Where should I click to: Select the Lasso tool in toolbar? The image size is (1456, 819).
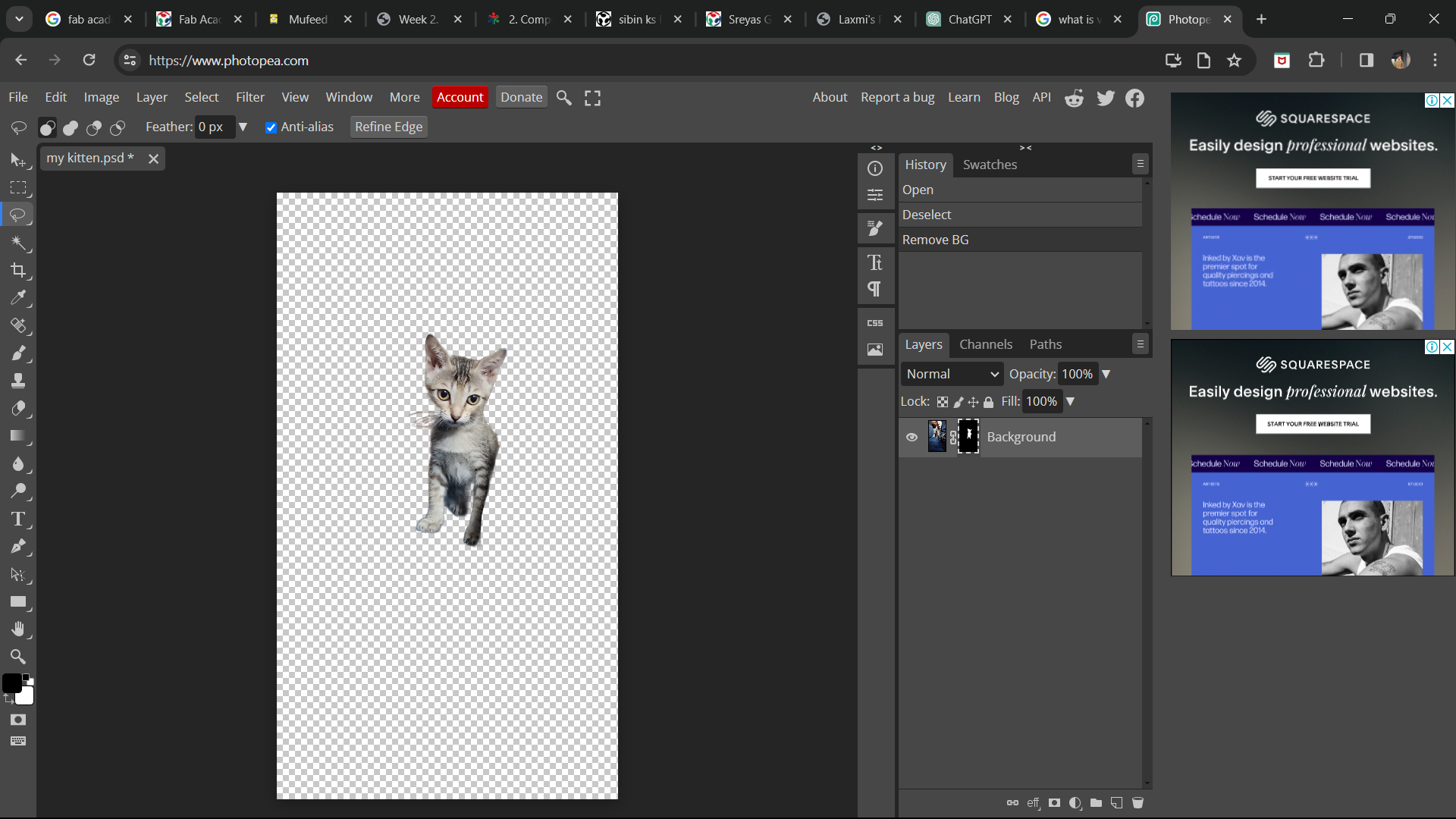[18, 215]
